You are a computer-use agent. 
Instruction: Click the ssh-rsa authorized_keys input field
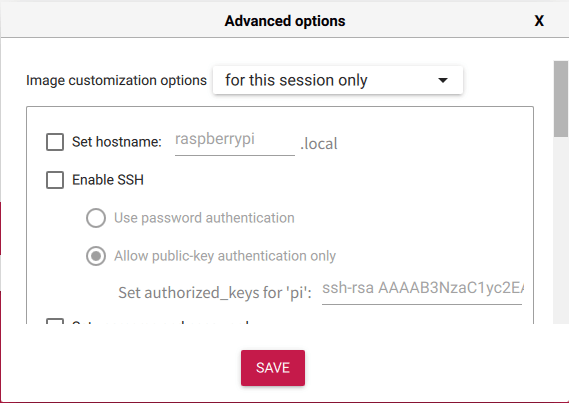point(422,291)
